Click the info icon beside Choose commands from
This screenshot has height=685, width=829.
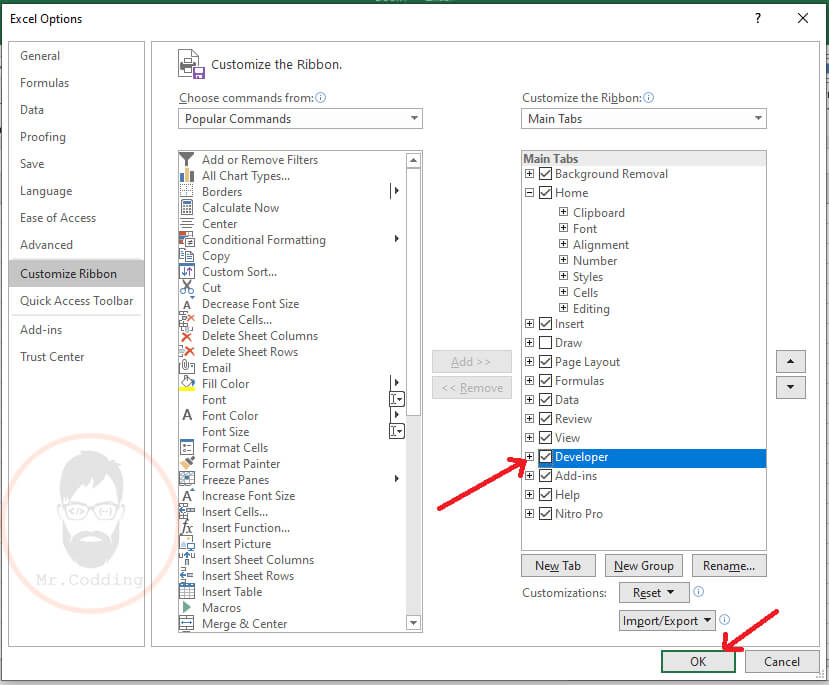click(x=320, y=98)
